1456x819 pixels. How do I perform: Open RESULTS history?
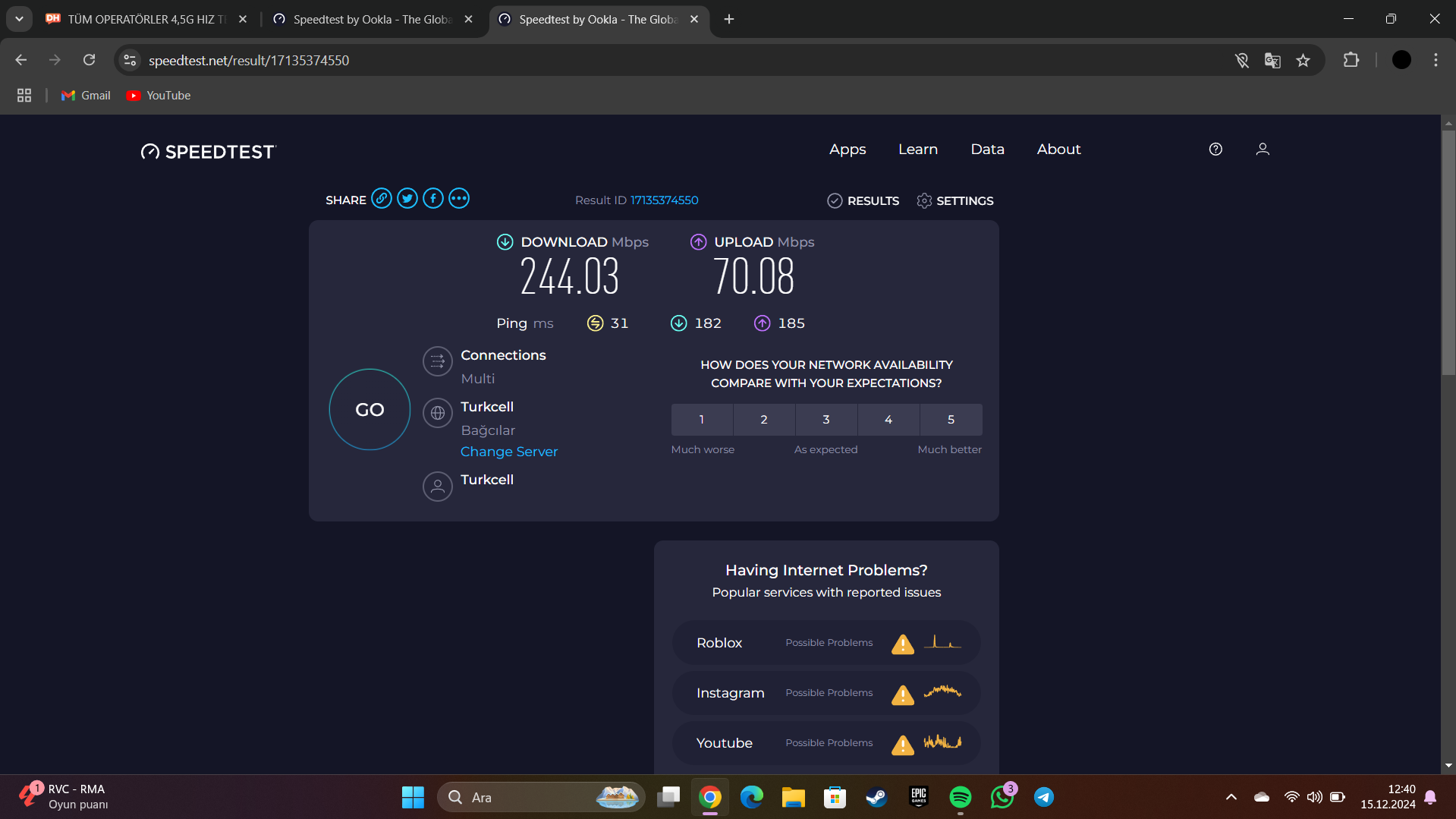(x=863, y=200)
